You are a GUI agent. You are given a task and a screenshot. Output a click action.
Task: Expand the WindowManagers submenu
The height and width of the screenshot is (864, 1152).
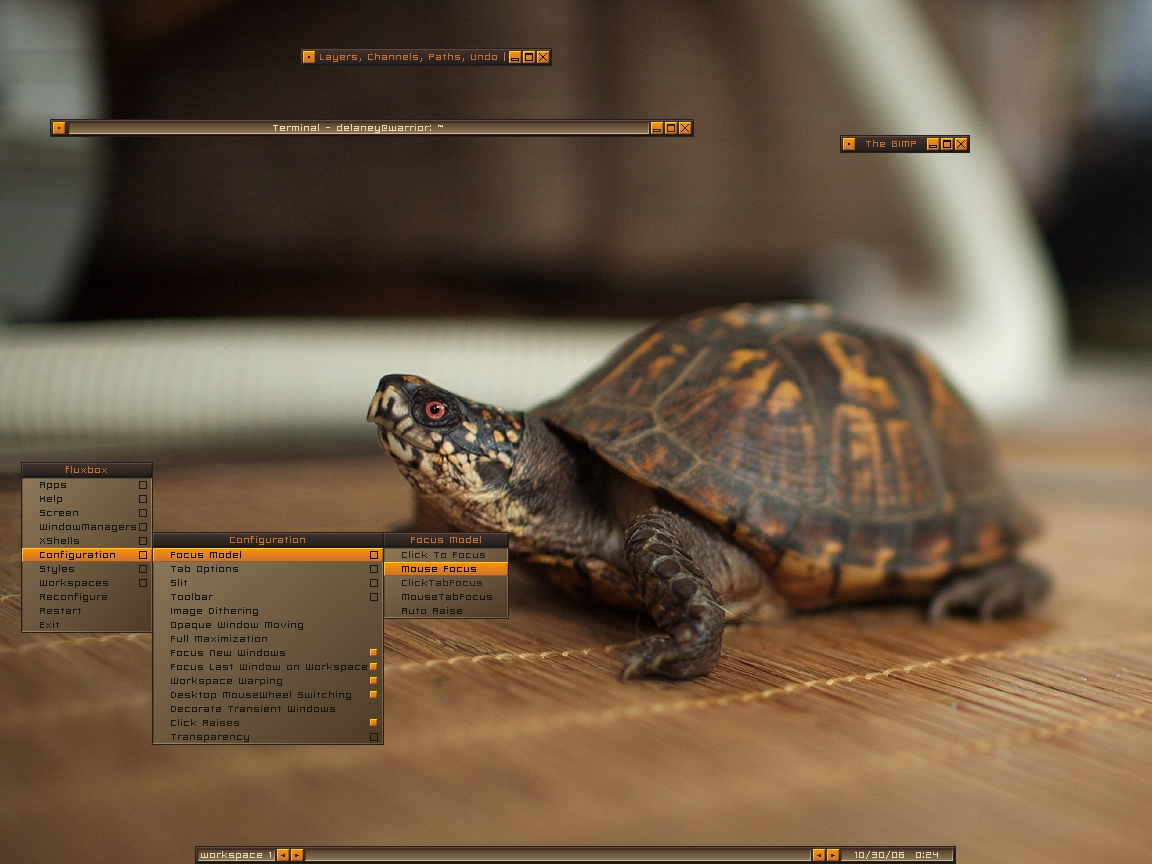click(87, 527)
